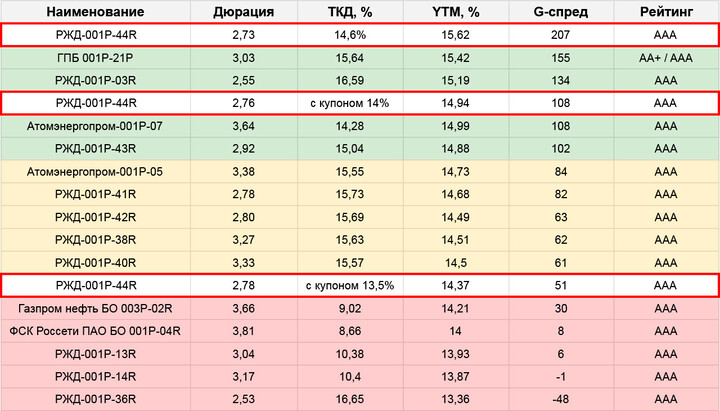Click the 'Наименование' column header
Screen dimensions: 720x411
(96, 12)
